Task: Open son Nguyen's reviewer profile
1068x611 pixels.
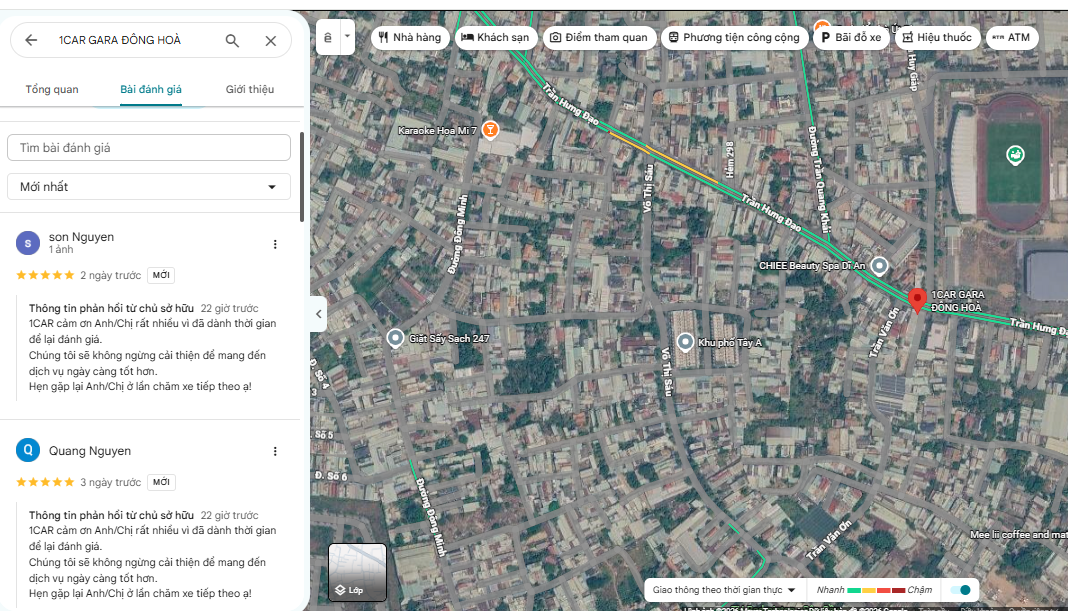Action: click(x=81, y=237)
